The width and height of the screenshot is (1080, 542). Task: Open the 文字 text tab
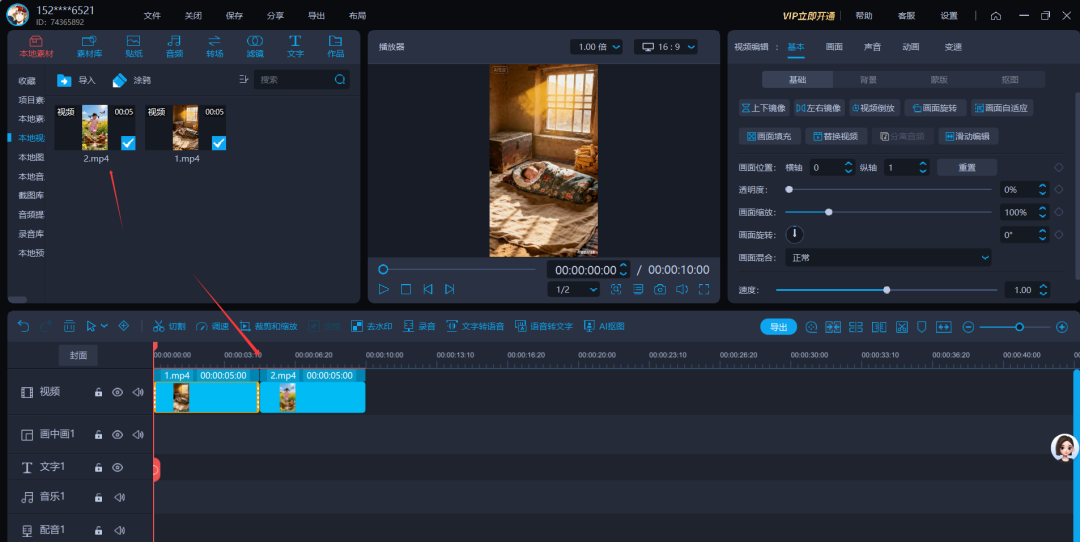tap(295, 47)
